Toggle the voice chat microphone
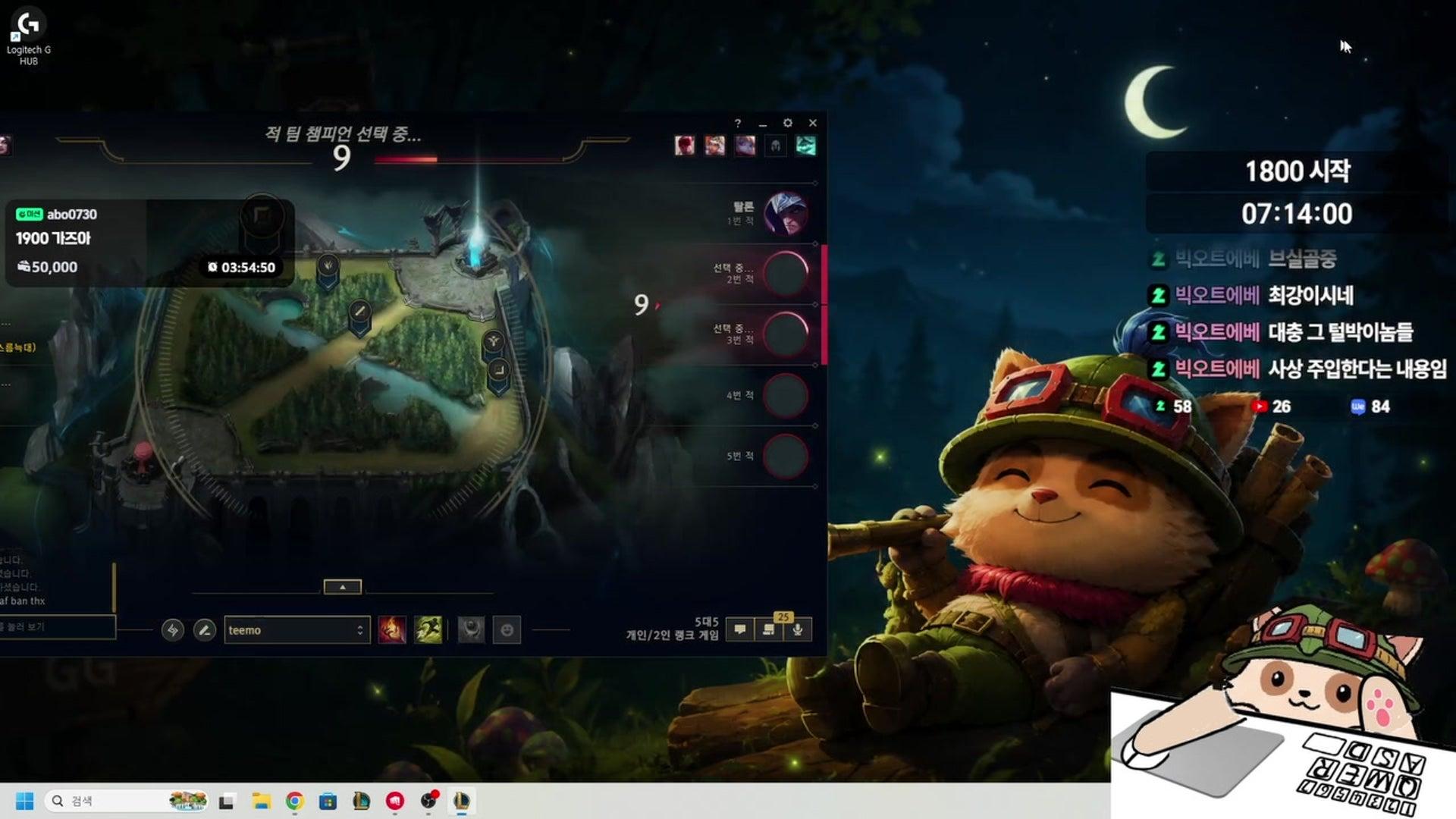 click(798, 629)
